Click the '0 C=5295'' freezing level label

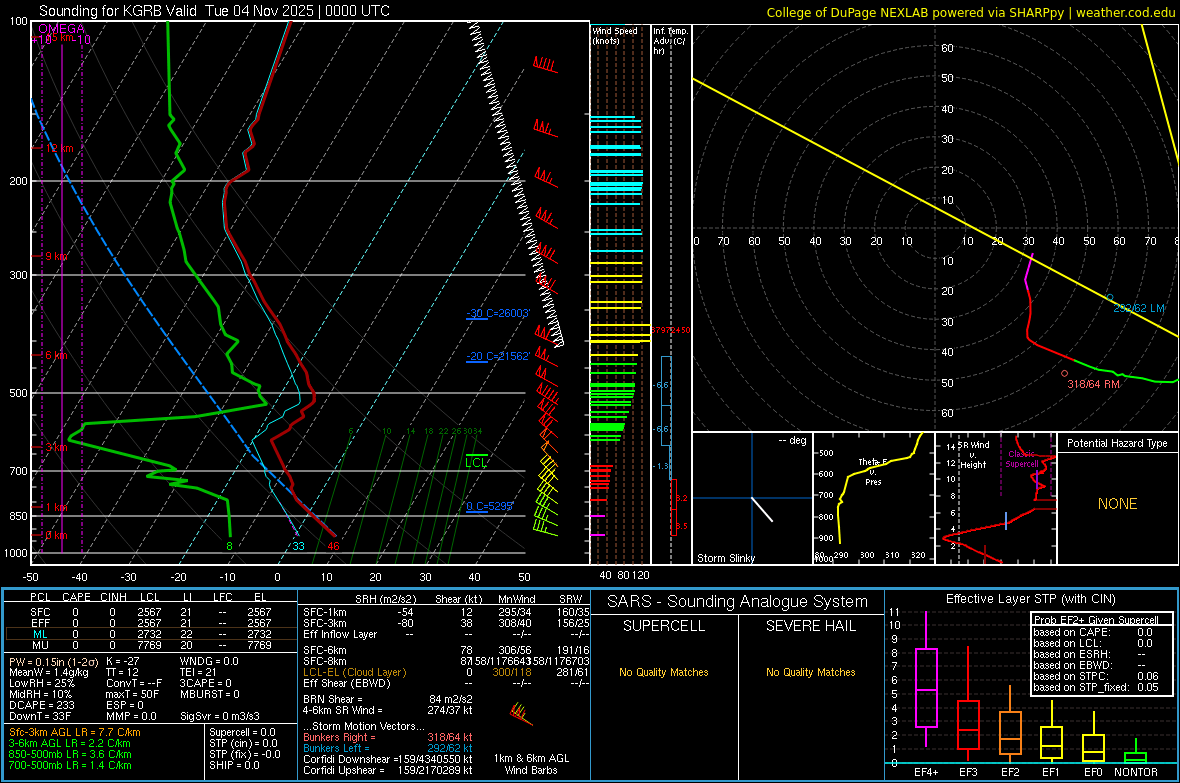(x=489, y=506)
